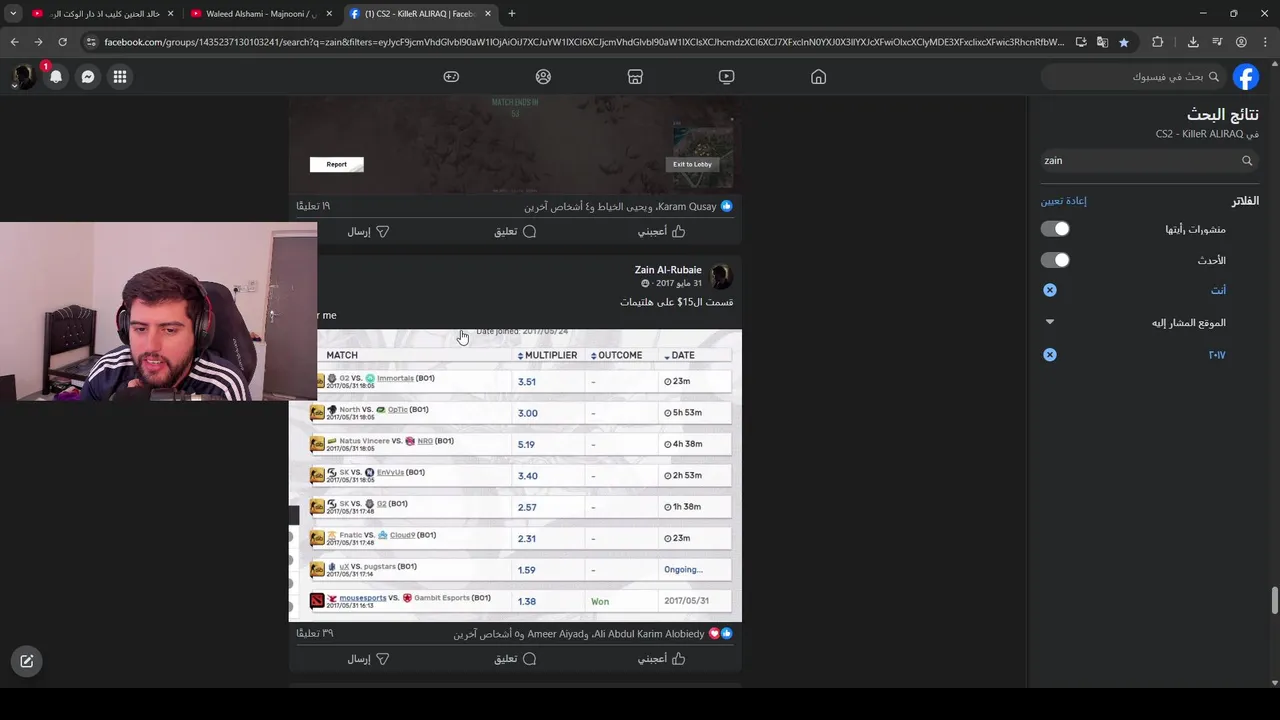Switch to the first YouTube browser tab
This screenshot has width=1280, height=720.
pos(103,14)
